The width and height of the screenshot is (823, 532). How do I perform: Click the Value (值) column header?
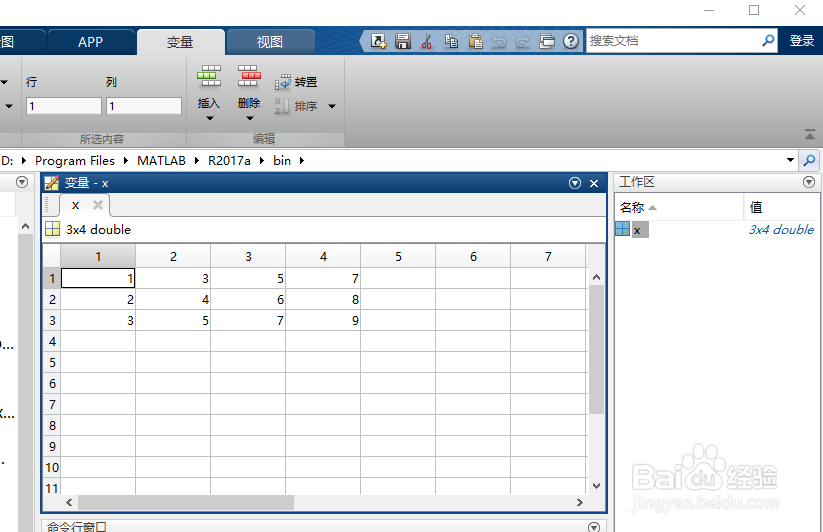click(782, 207)
